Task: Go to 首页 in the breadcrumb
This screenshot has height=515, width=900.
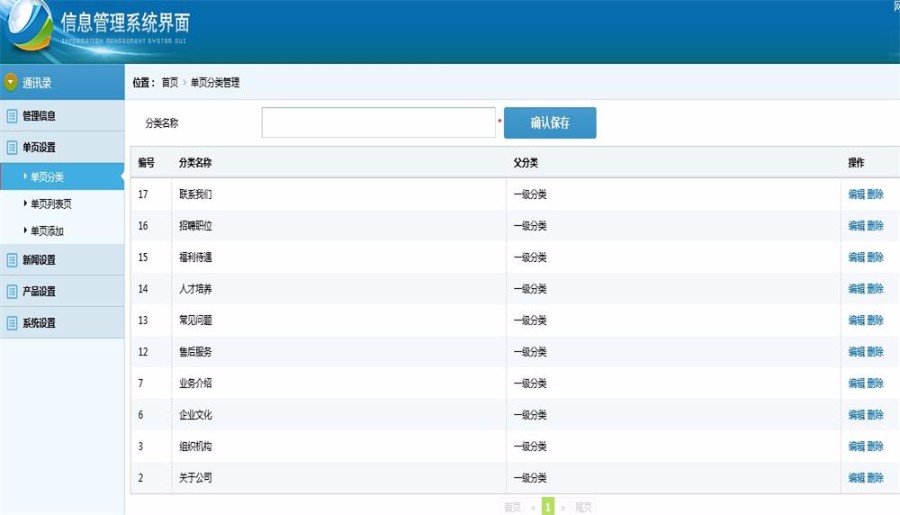Action: click(170, 83)
